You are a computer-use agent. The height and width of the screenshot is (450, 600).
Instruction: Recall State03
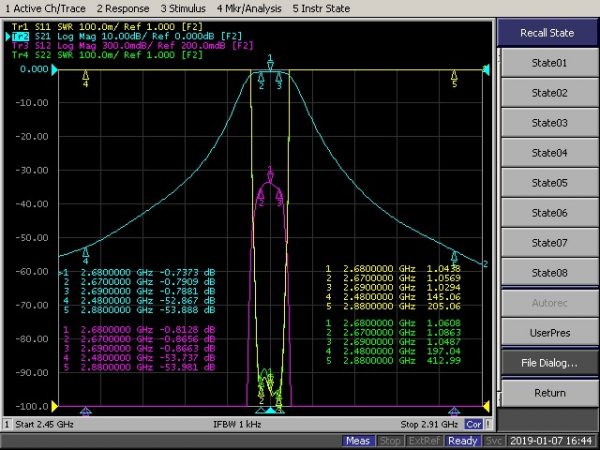tap(549, 122)
